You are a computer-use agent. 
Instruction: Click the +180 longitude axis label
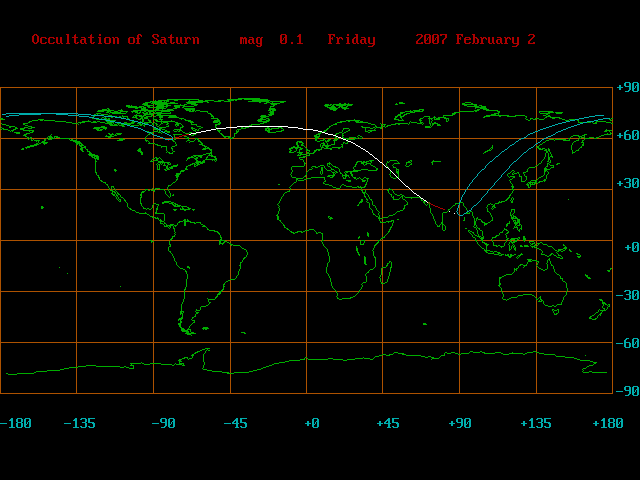pyautogui.click(x=608, y=423)
